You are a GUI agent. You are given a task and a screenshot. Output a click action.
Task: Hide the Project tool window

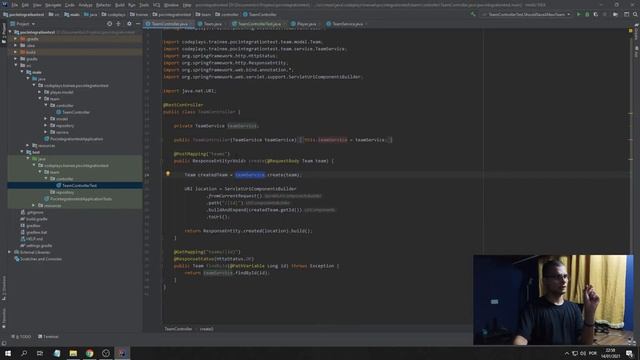tap(138, 24)
